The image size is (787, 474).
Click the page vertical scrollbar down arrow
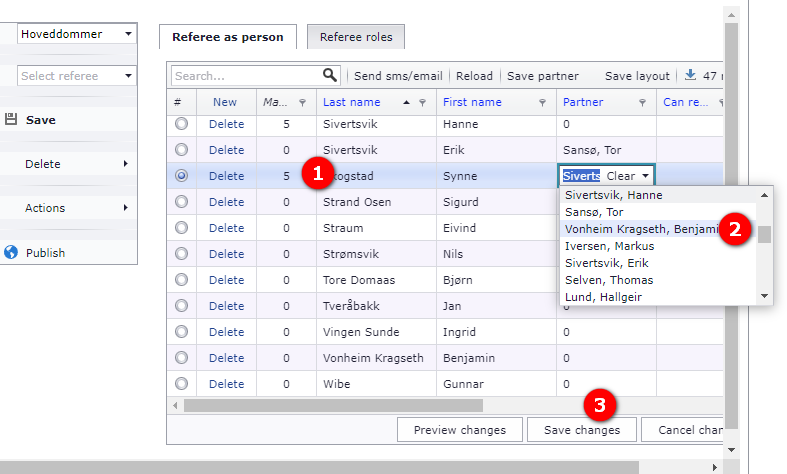[x=731, y=449]
